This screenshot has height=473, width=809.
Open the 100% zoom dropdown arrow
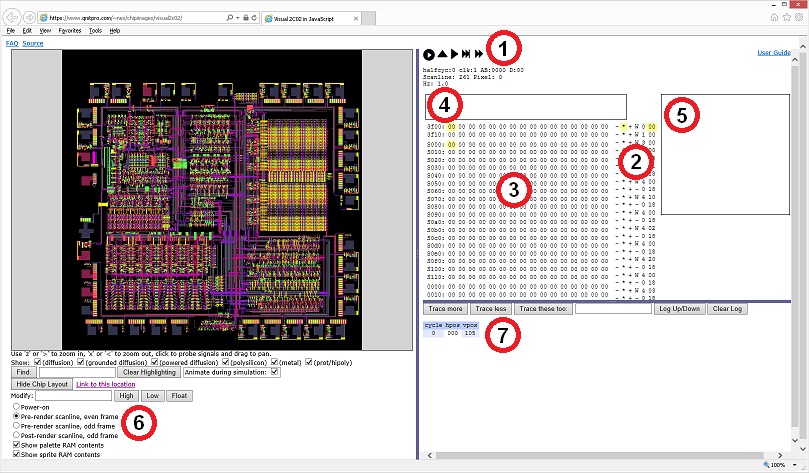click(795, 465)
